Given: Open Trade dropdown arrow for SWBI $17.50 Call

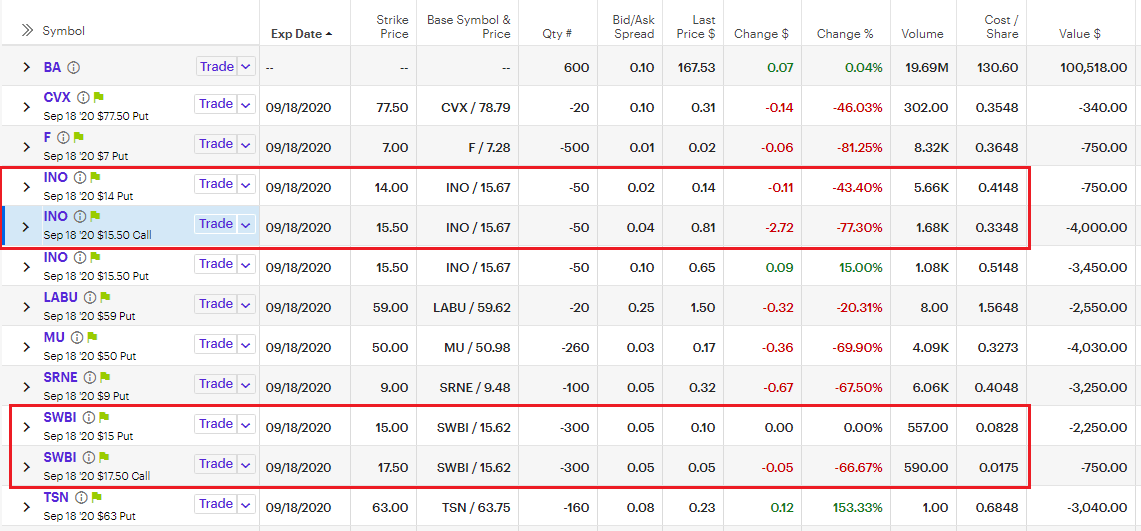Looking at the screenshot, I should pos(246,464).
